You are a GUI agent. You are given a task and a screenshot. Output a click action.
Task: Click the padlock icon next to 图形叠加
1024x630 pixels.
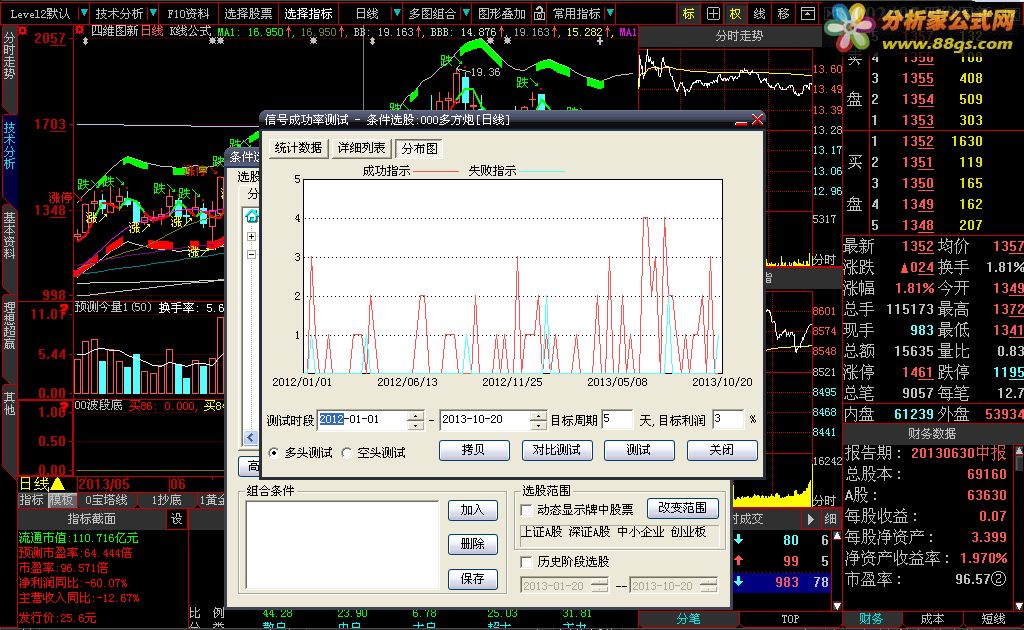539,14
